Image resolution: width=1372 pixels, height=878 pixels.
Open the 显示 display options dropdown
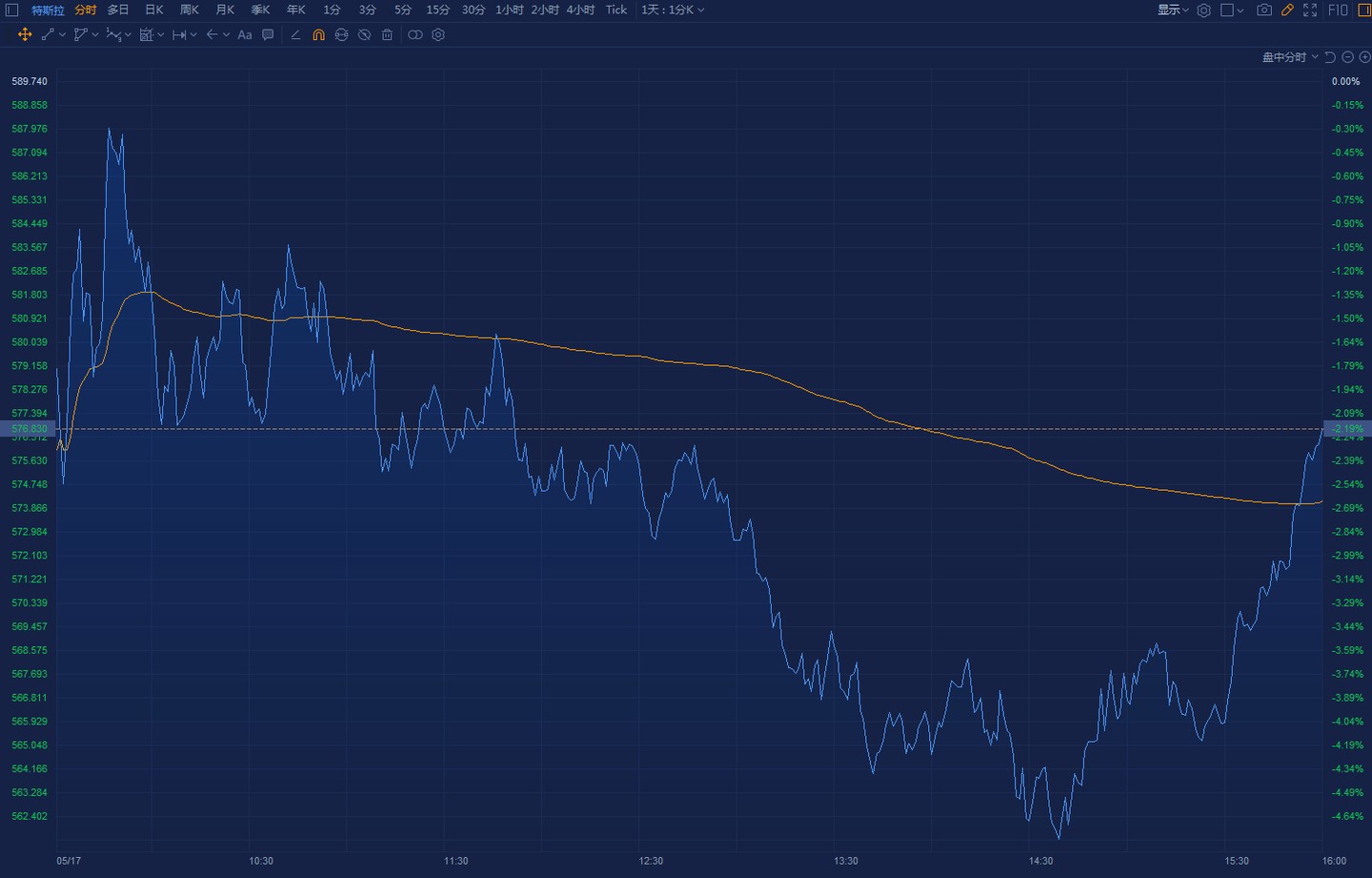[x=1173, y=10]
